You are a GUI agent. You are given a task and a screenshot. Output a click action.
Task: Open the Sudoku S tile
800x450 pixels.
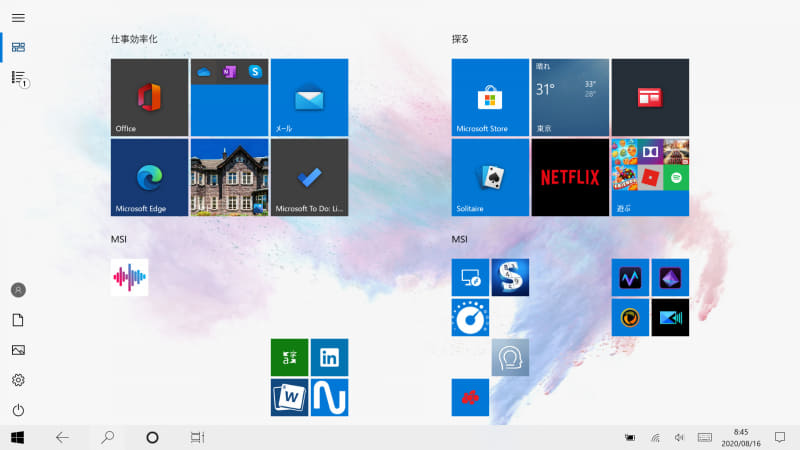click(x=510, y=277)
